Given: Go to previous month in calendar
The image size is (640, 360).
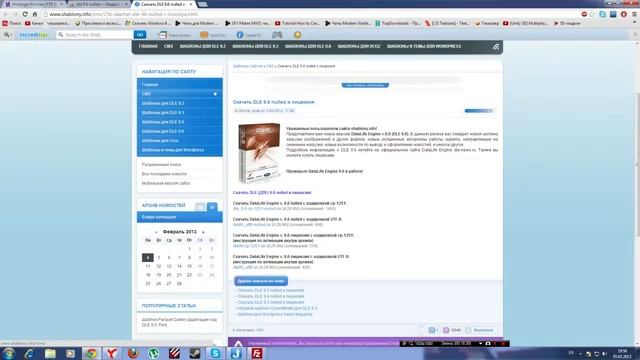Looking at the screenshot, I should click(156, 232).
